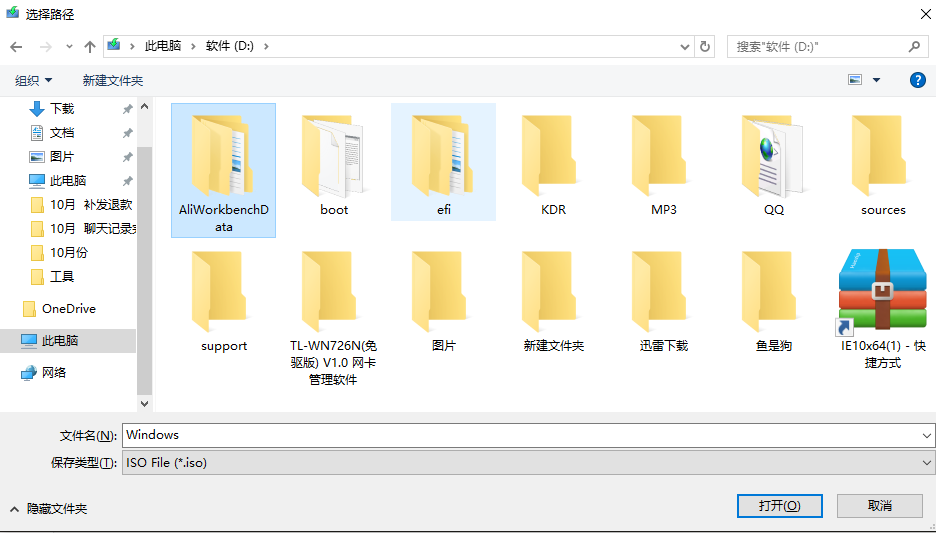936x533 pixels.
Task: Select the boot folder
Action: [x=334, y=162]
